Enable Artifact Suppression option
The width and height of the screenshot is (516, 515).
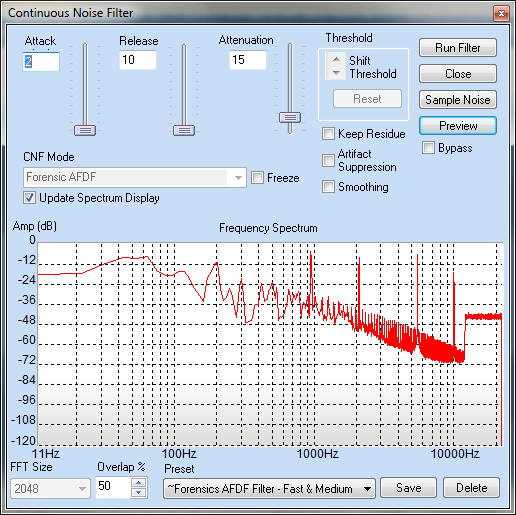coord(328,160)
